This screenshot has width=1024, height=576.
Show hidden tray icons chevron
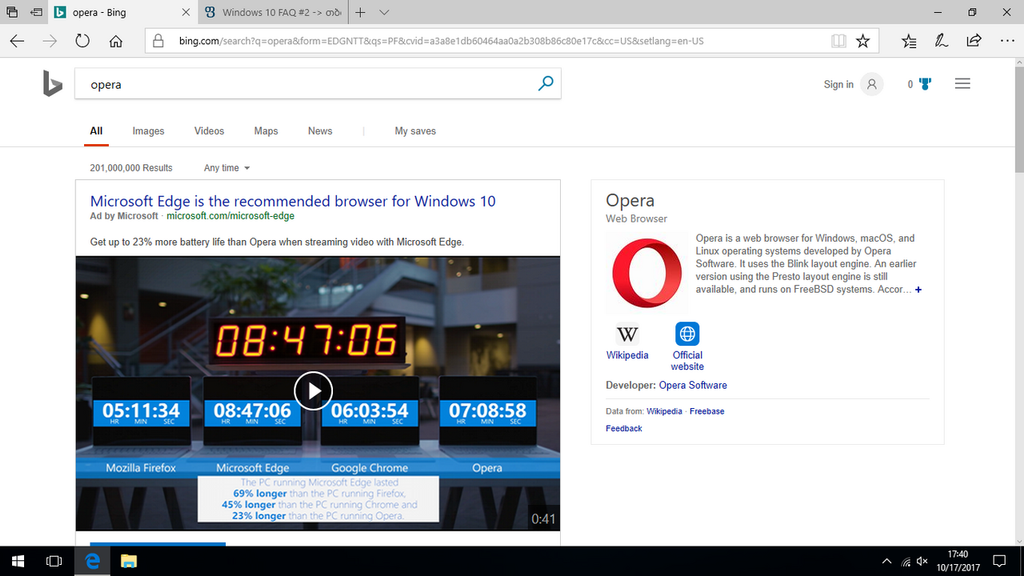[886, 561]
